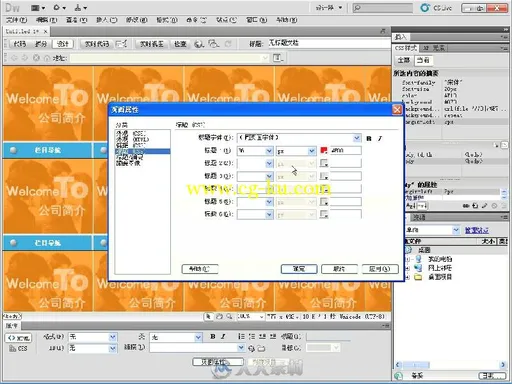Click the Attach Style Sheet link icon in CSS panel
This screenshot has width=512, height=384.
[466, 206]
